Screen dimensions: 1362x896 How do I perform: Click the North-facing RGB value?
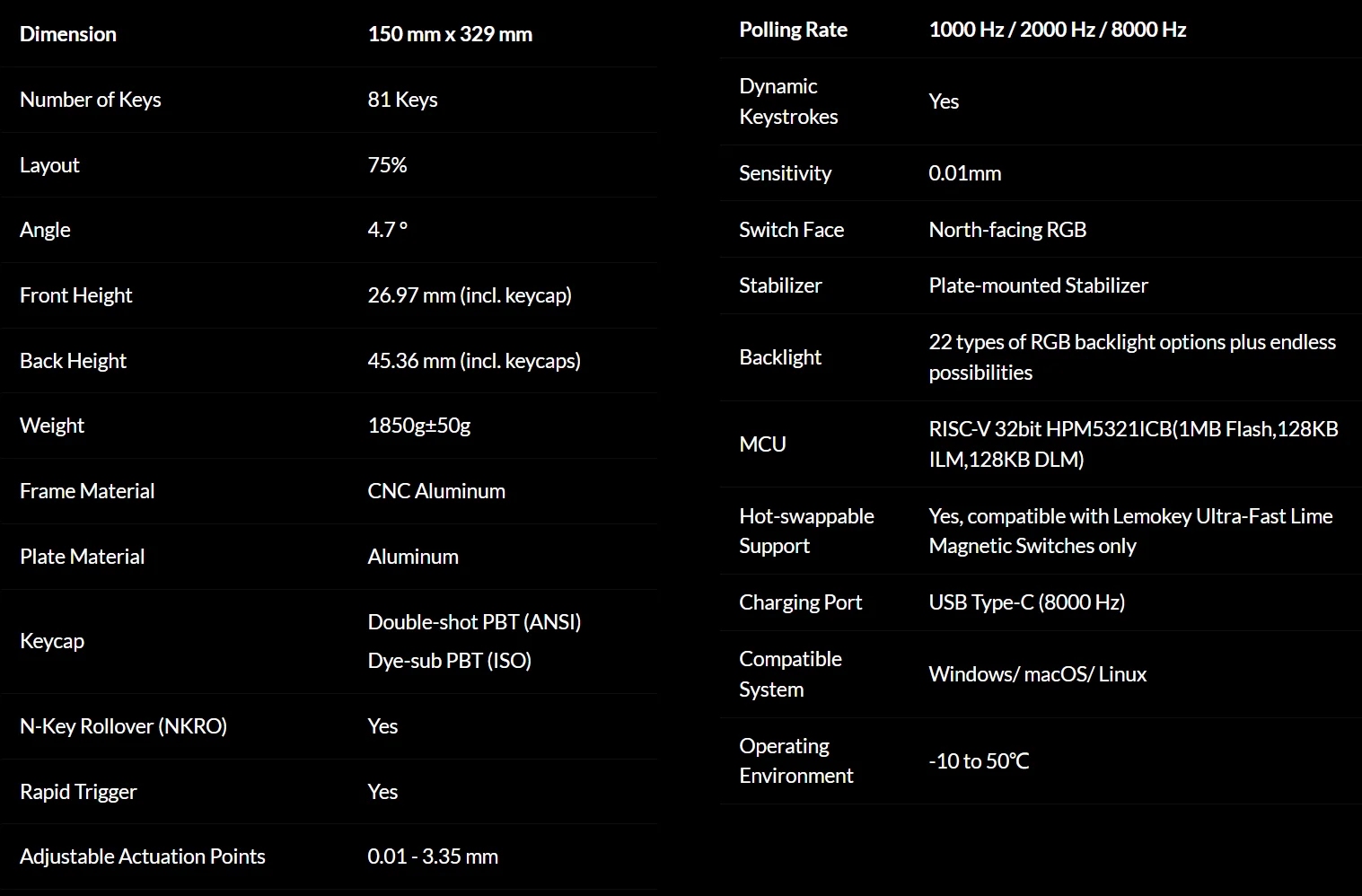click(x=1007, y=230)
